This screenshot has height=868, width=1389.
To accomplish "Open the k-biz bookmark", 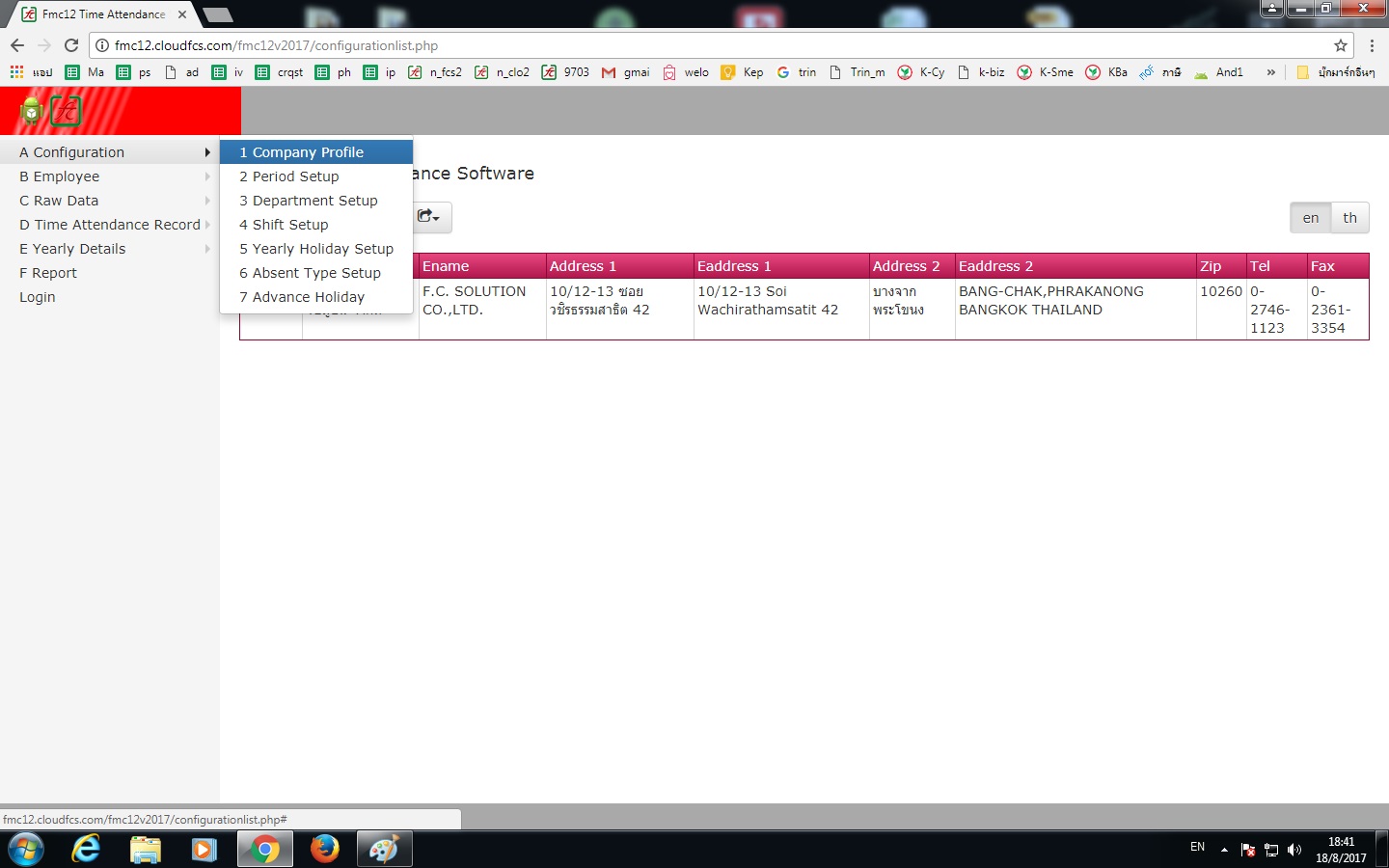I will coord(980,72).
